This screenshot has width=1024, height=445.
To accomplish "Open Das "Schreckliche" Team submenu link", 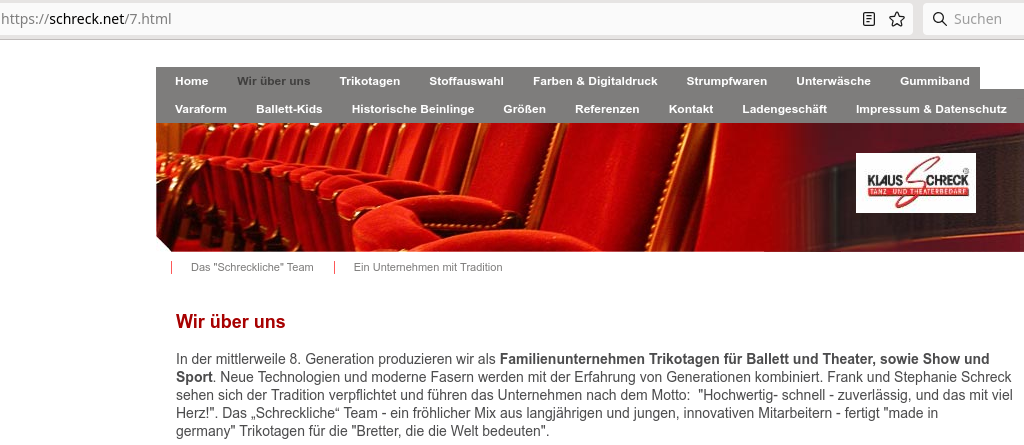I will (x=252, y=267).
